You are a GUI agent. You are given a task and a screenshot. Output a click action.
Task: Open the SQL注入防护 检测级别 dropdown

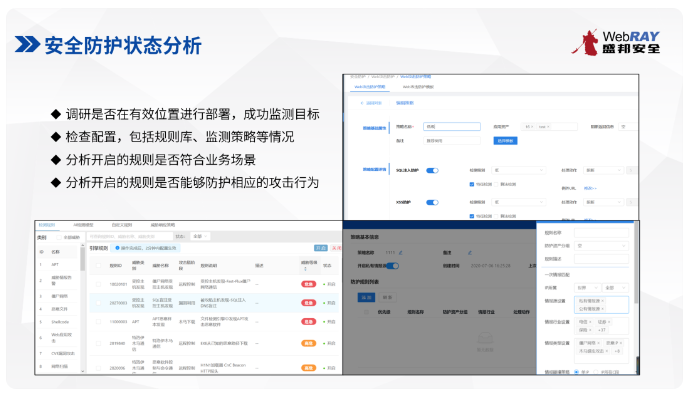[x=519, y=170]
